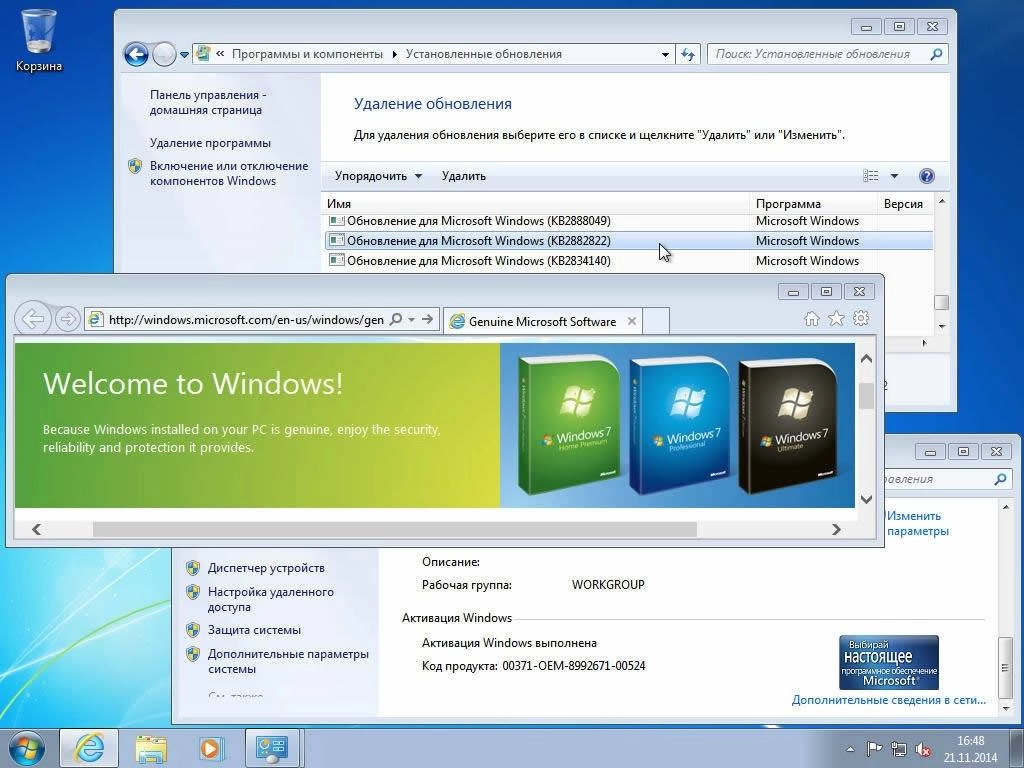Click the Internet Explorer taskbar icon
Screen dimensions: 1024x768
click(x=89, y=748)
